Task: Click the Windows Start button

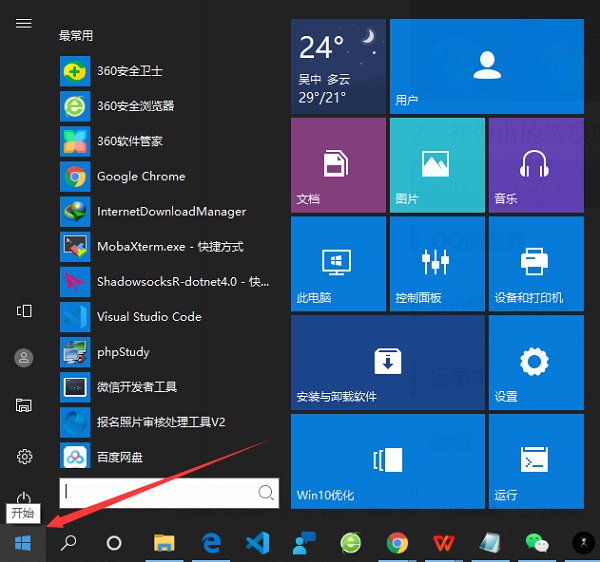Action: (x=22, y=543)
